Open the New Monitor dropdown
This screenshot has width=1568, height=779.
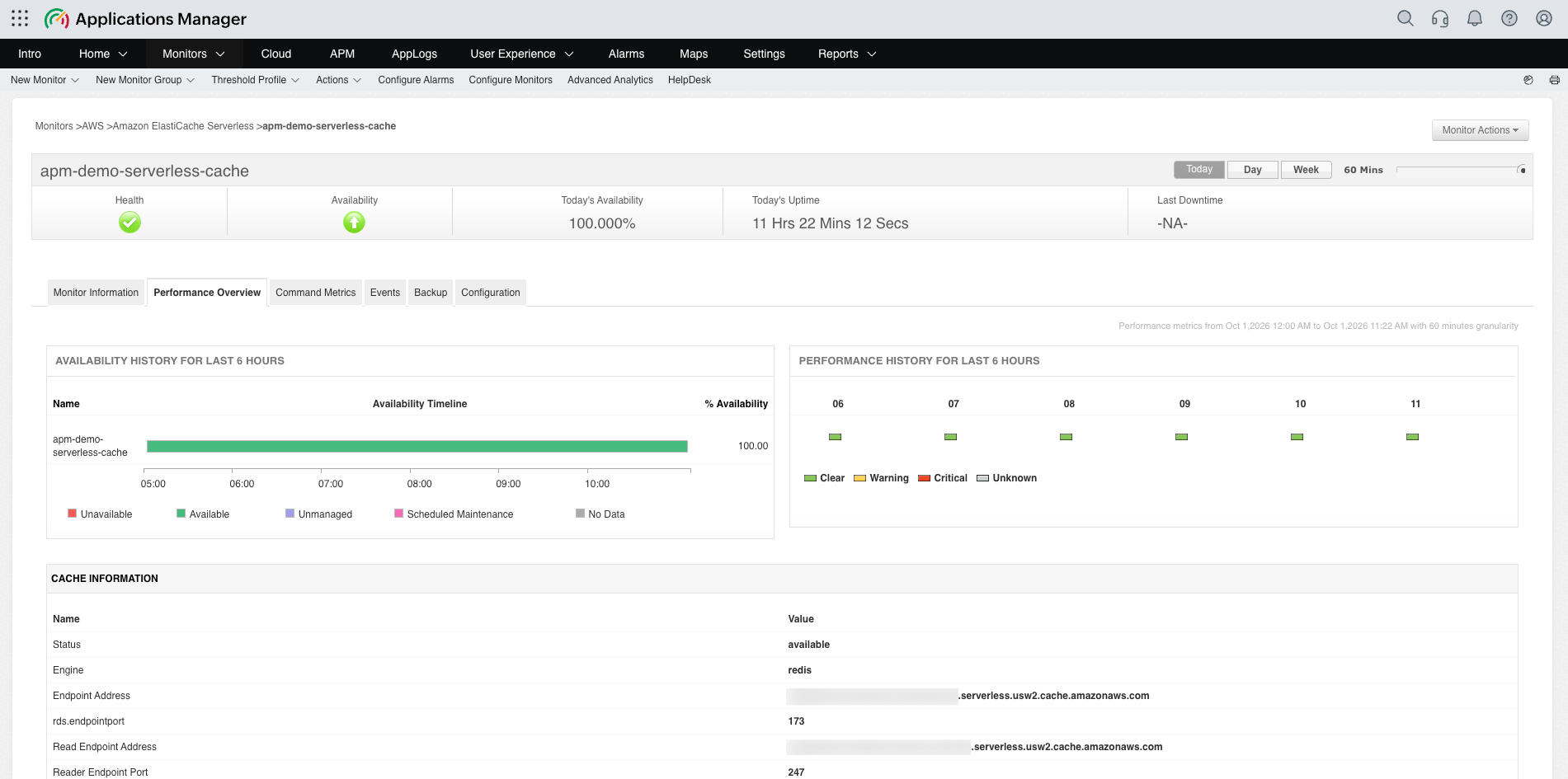(x=45, y=80)
